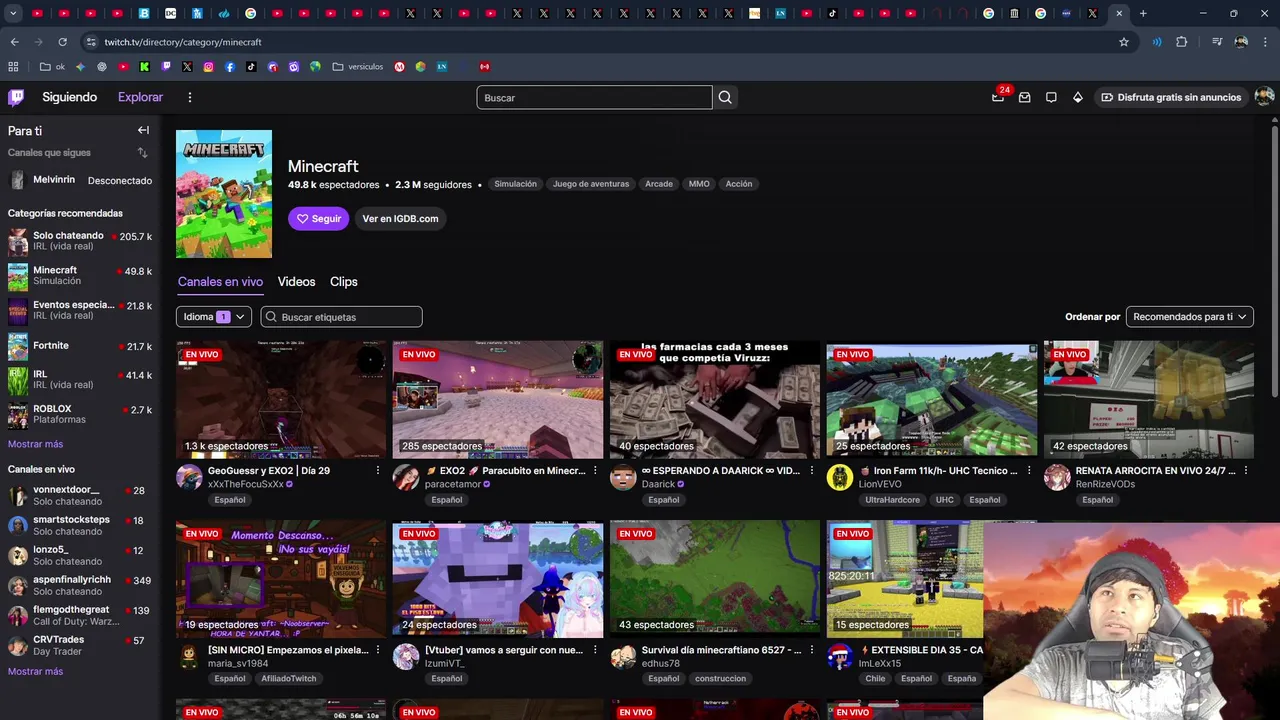The image size is (1280, 720).
Task: Open Eventos especiales recommended category
Action: (x=80, y=310)
